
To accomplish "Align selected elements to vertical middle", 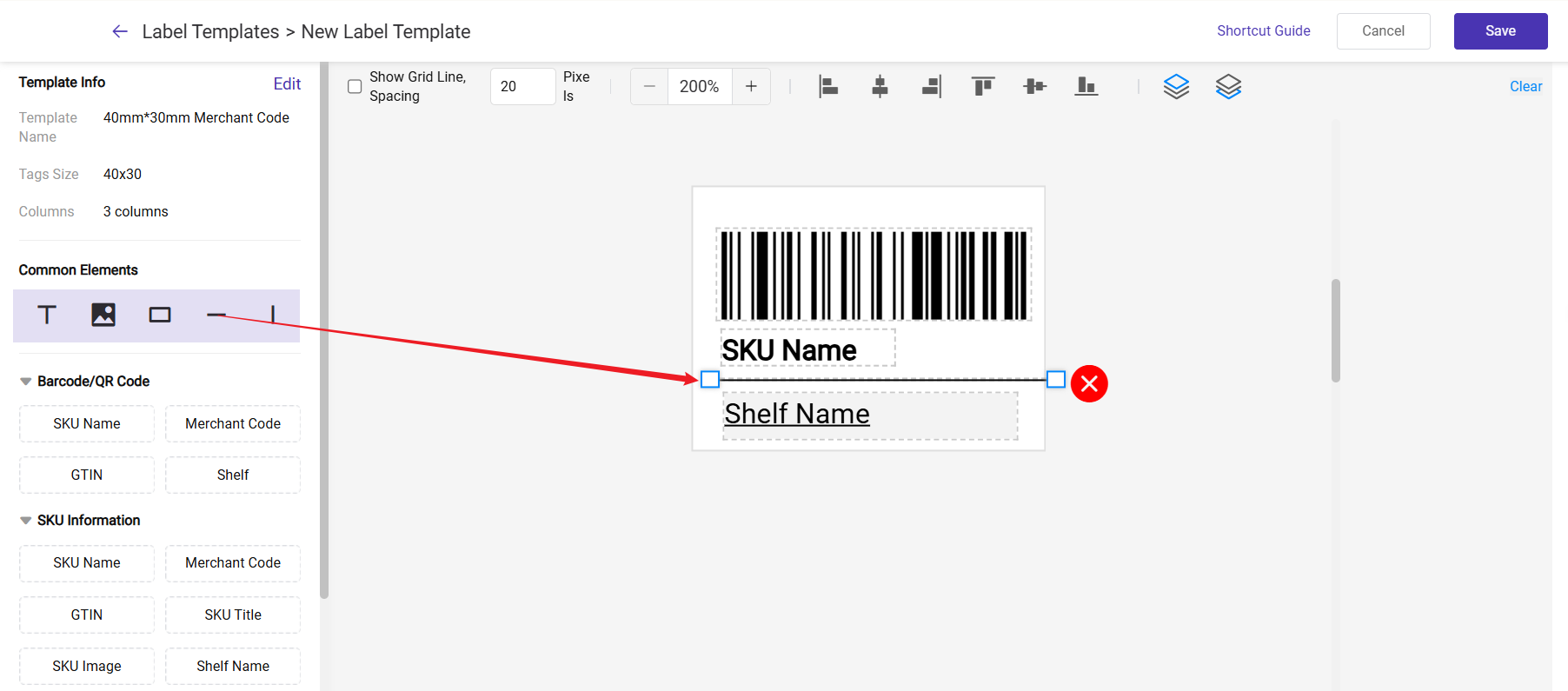I will point(1034,86).
